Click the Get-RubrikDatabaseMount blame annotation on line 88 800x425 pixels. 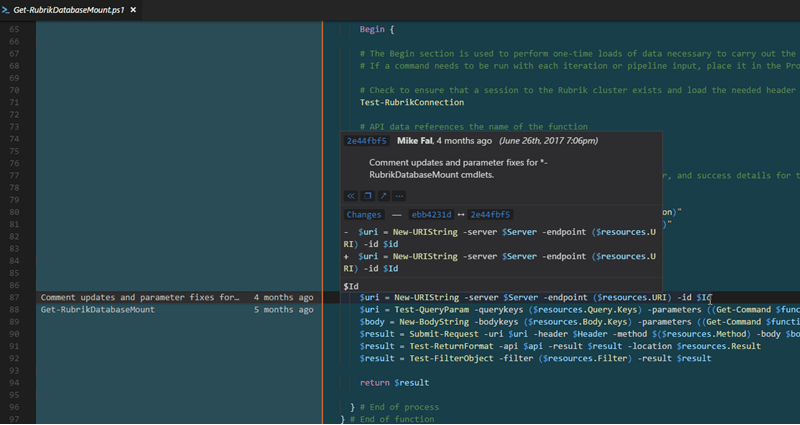coord(97,310)
